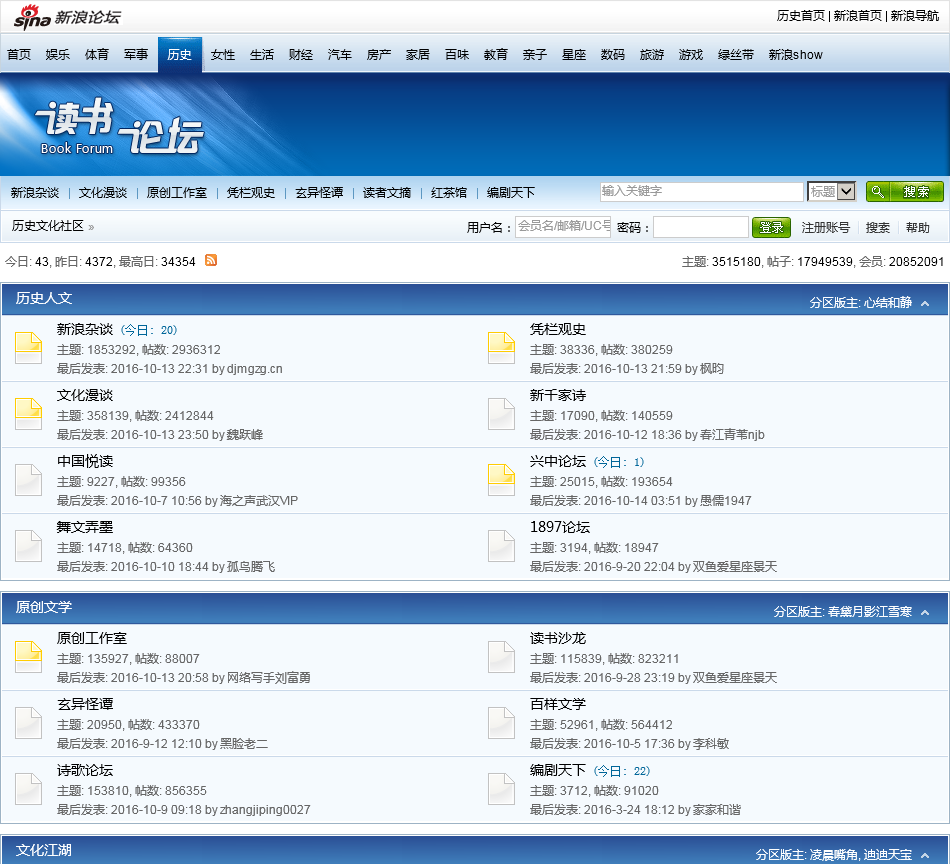
Task: Open the 玄异怪谭 forum page icon
Action: 28,723
